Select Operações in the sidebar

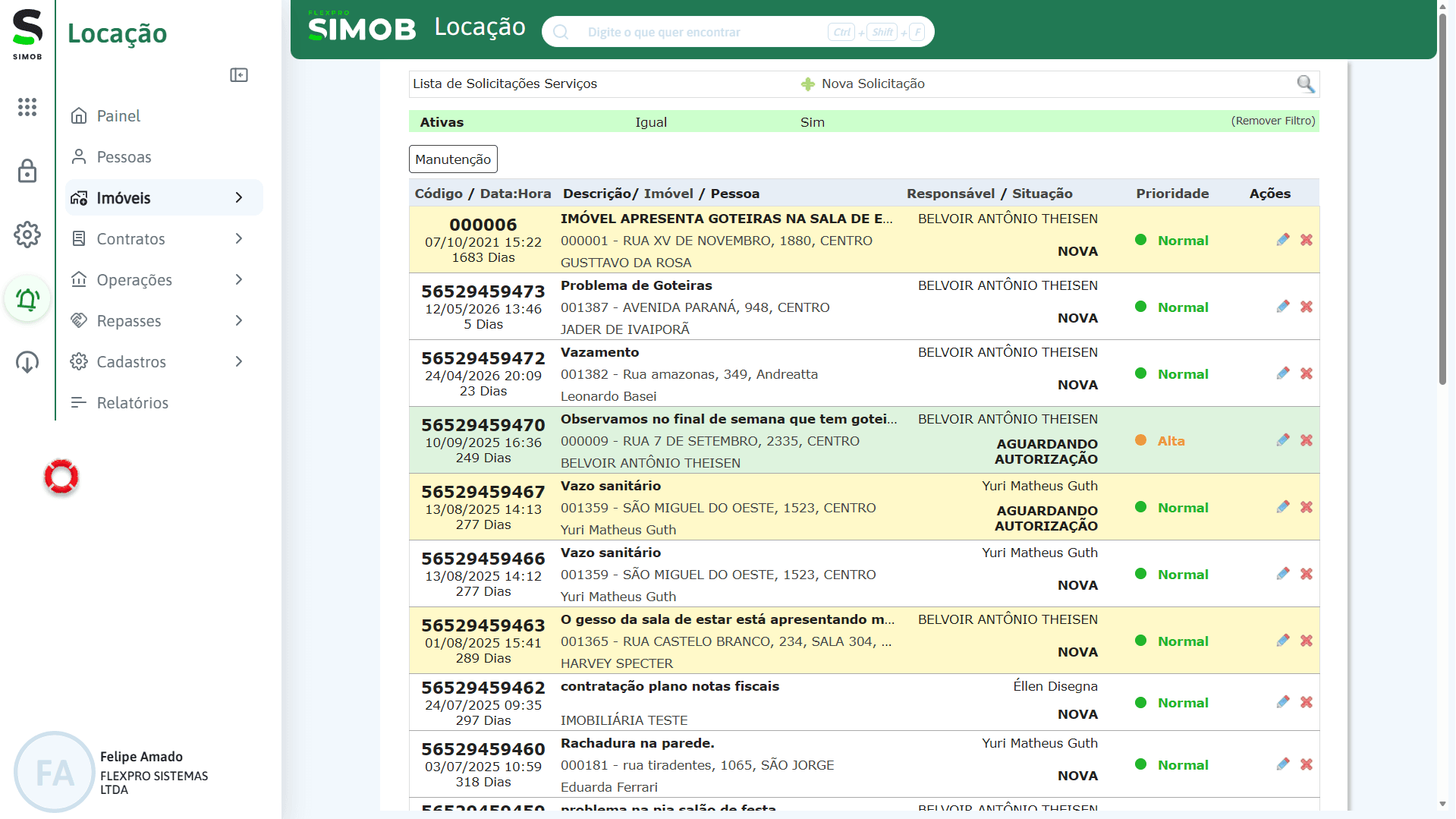164,280
